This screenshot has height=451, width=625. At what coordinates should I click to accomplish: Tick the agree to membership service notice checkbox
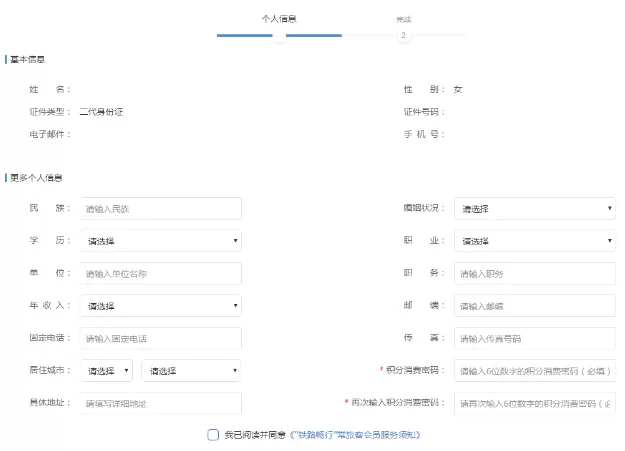(213, 435)
